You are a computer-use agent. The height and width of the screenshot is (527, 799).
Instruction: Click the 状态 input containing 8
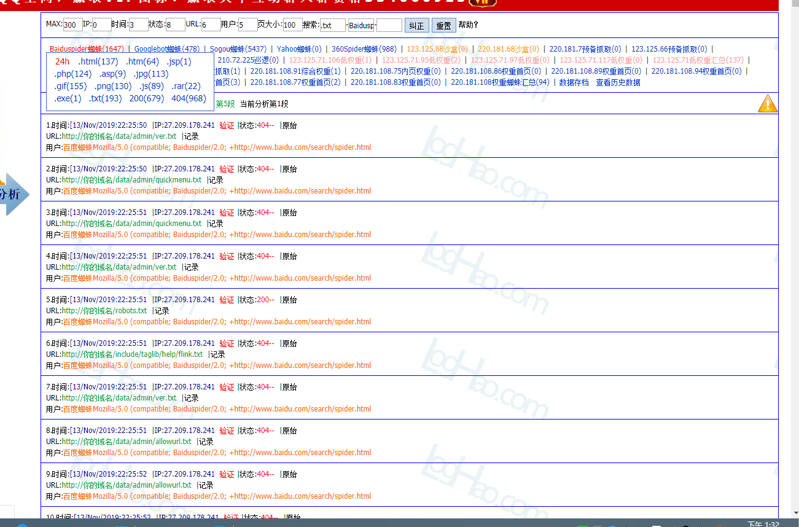[175, 24]
